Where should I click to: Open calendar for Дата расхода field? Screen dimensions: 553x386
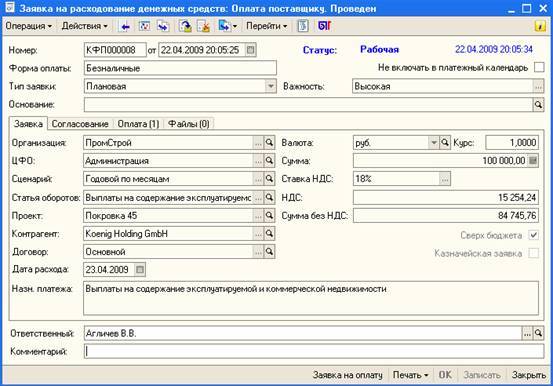pos(140,270)
